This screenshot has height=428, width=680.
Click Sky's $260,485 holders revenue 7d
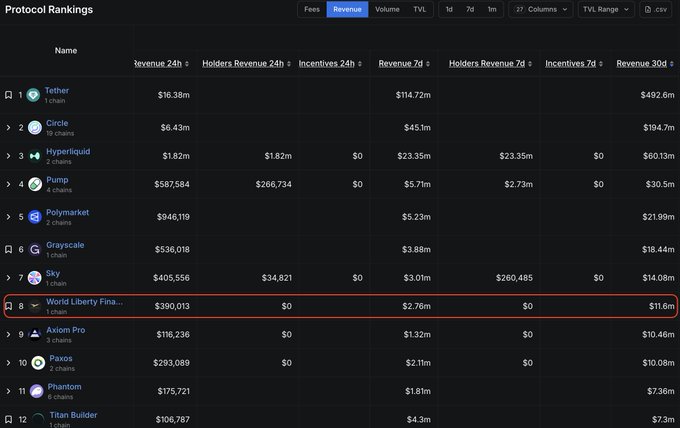[514, 278]
